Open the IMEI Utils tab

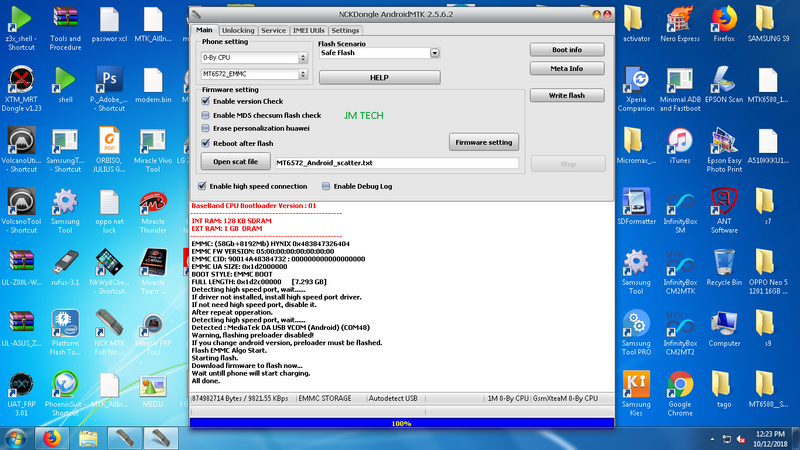click(x=309, y=31)
